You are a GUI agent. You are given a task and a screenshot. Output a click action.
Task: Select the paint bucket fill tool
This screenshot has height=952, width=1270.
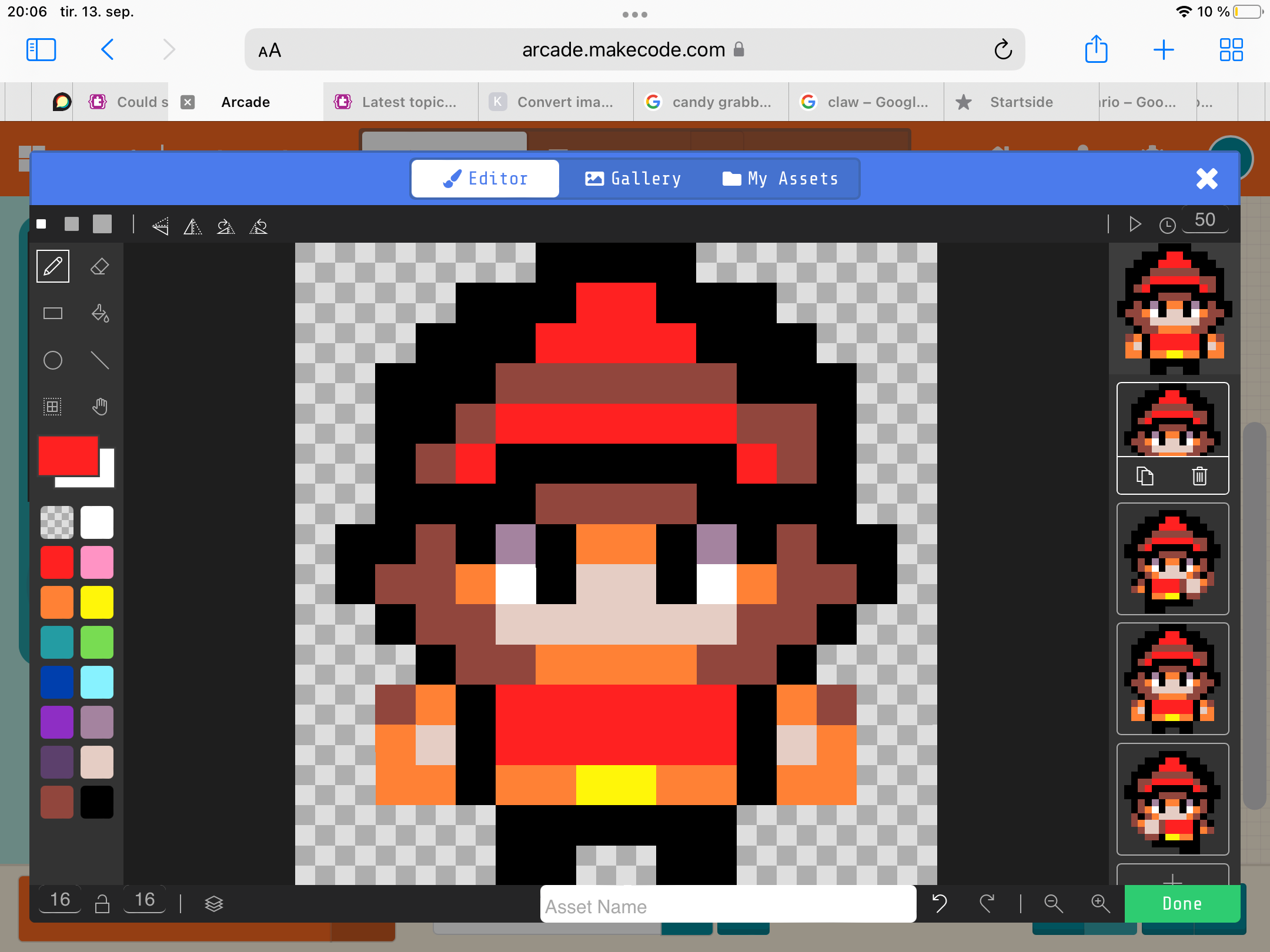point(99,313)
